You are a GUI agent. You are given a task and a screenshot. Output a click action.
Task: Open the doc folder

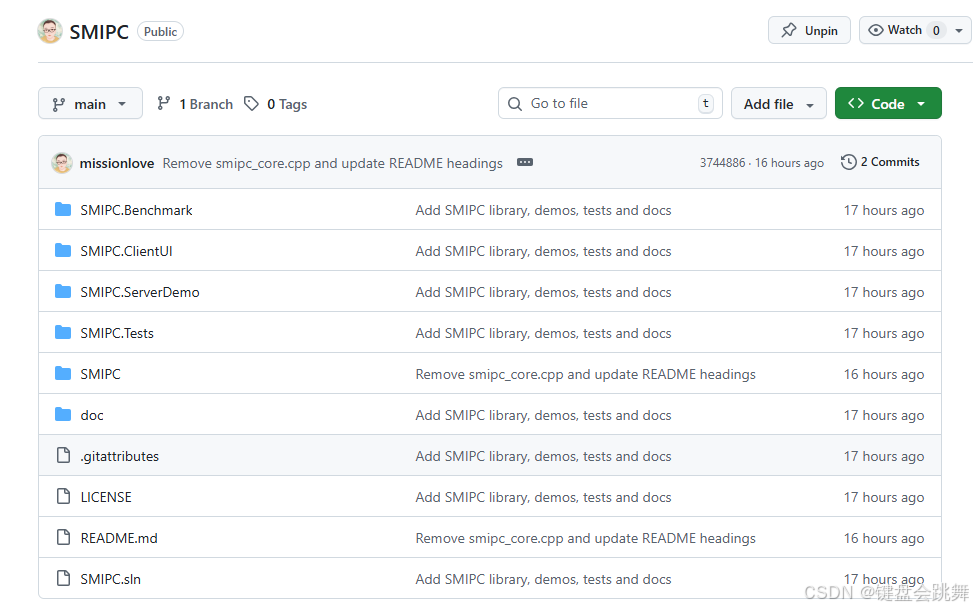[x=92, y=415]
